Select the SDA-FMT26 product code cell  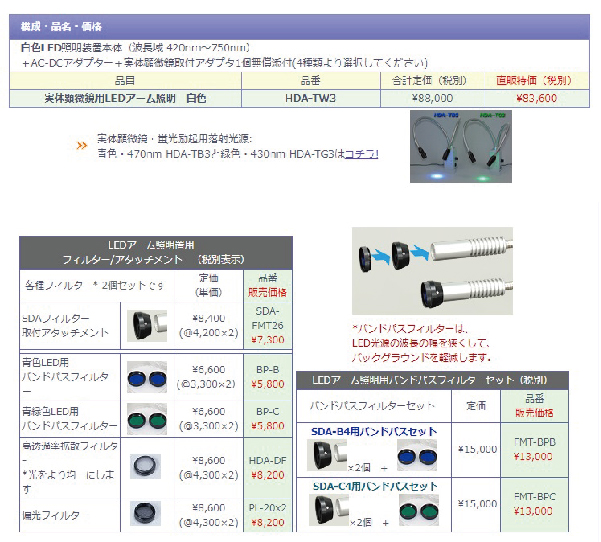point(268,325)
